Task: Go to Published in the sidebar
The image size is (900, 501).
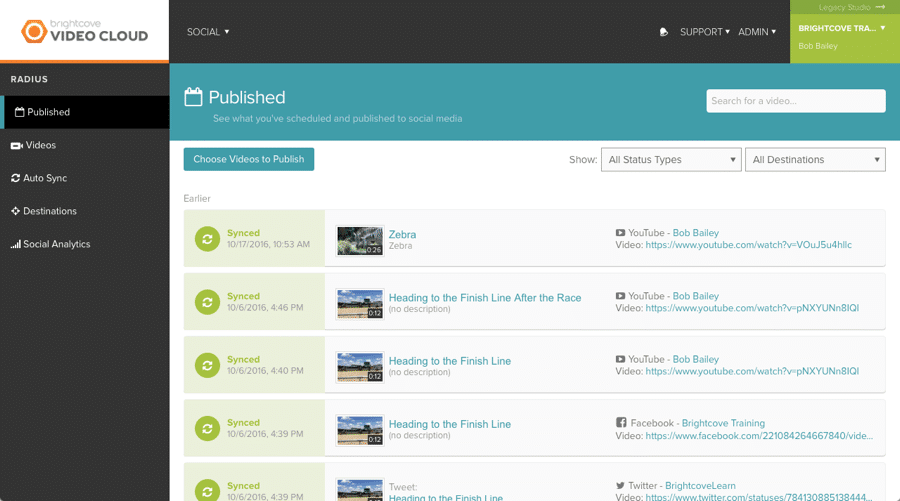Action: 85,112
